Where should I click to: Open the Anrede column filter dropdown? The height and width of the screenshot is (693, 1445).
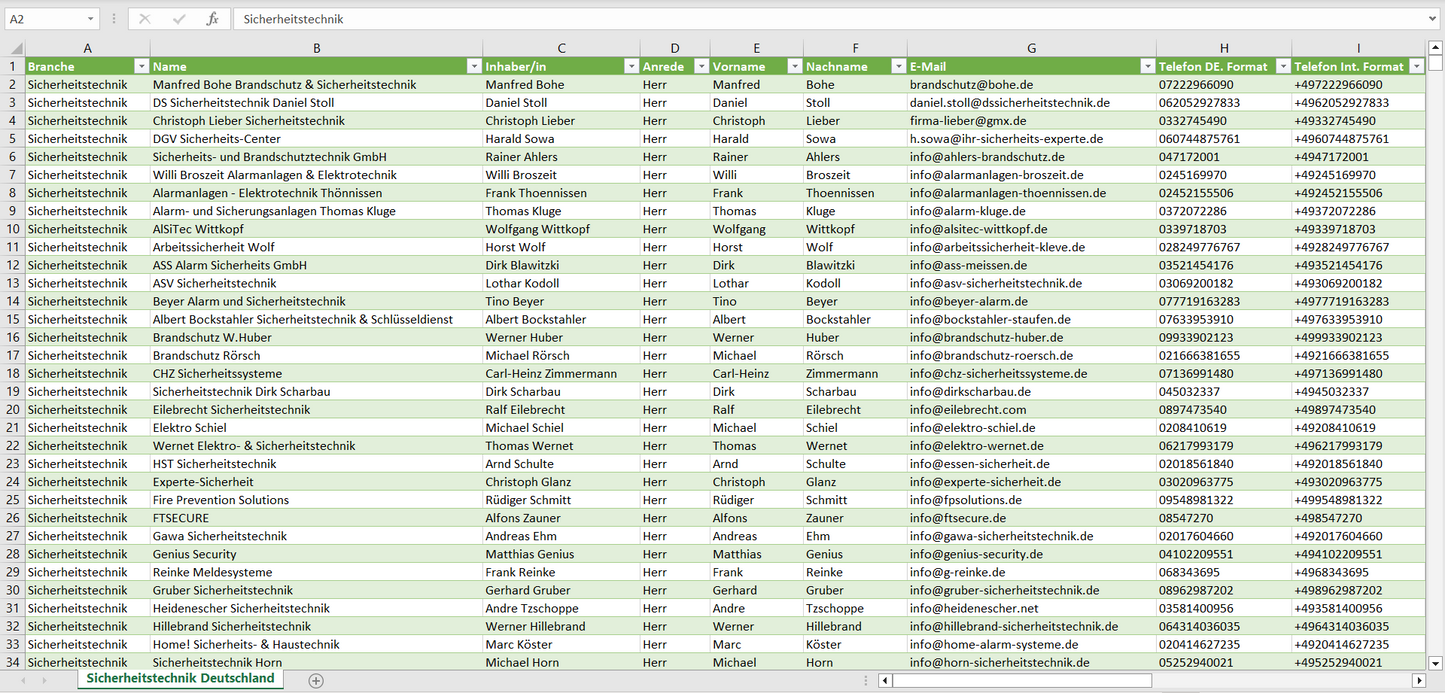[x=701, y=66]
